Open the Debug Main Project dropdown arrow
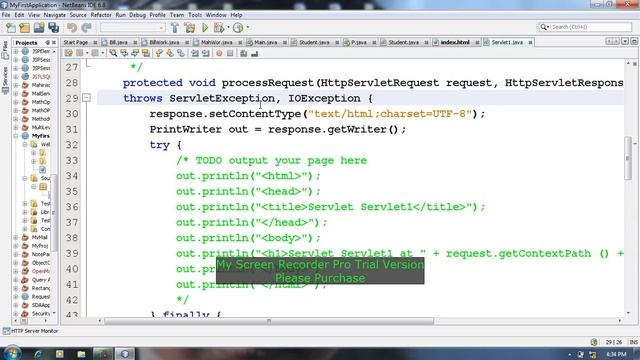Screen dimensions: 640x360 tap(228, 28)
